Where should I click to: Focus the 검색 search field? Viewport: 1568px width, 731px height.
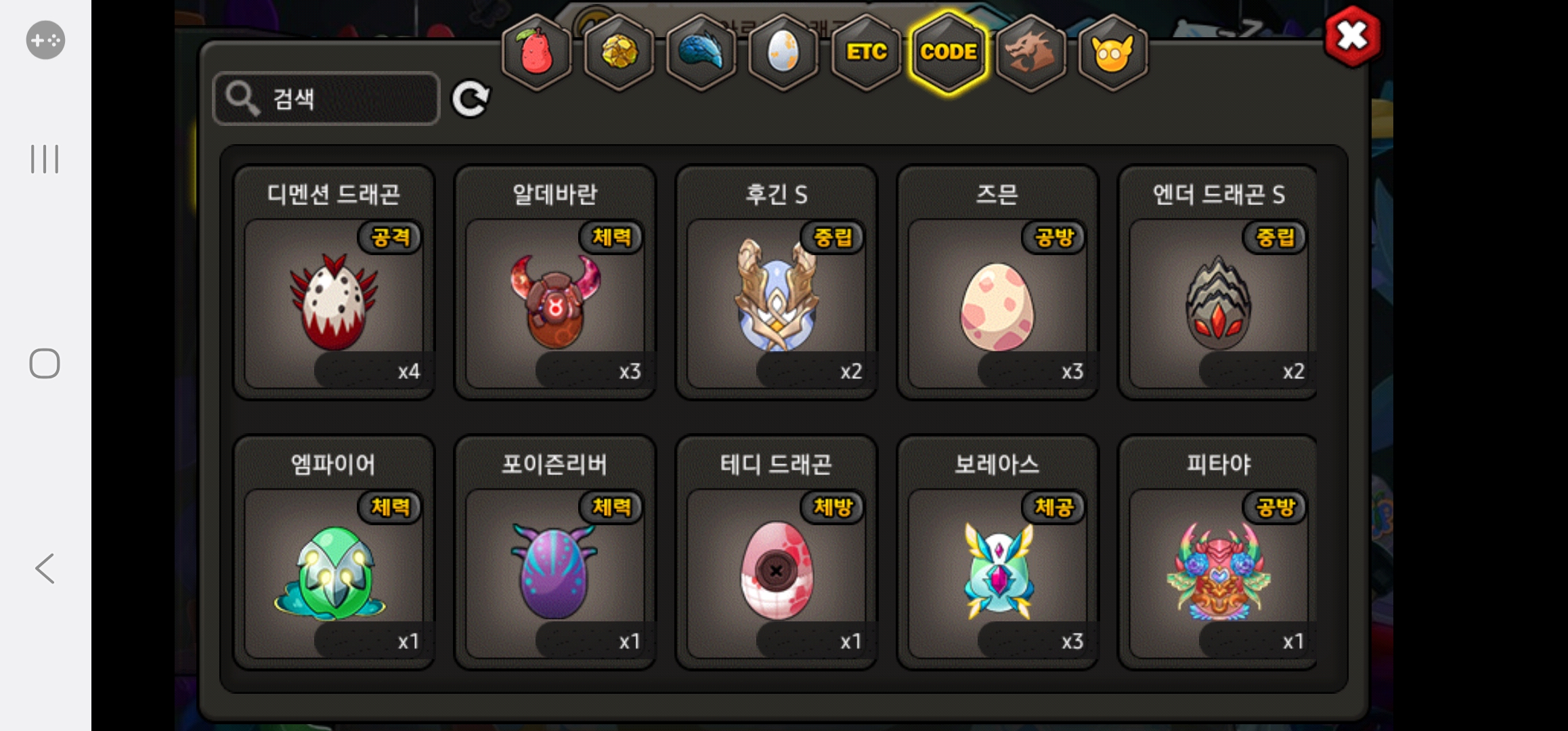point(326,98)
